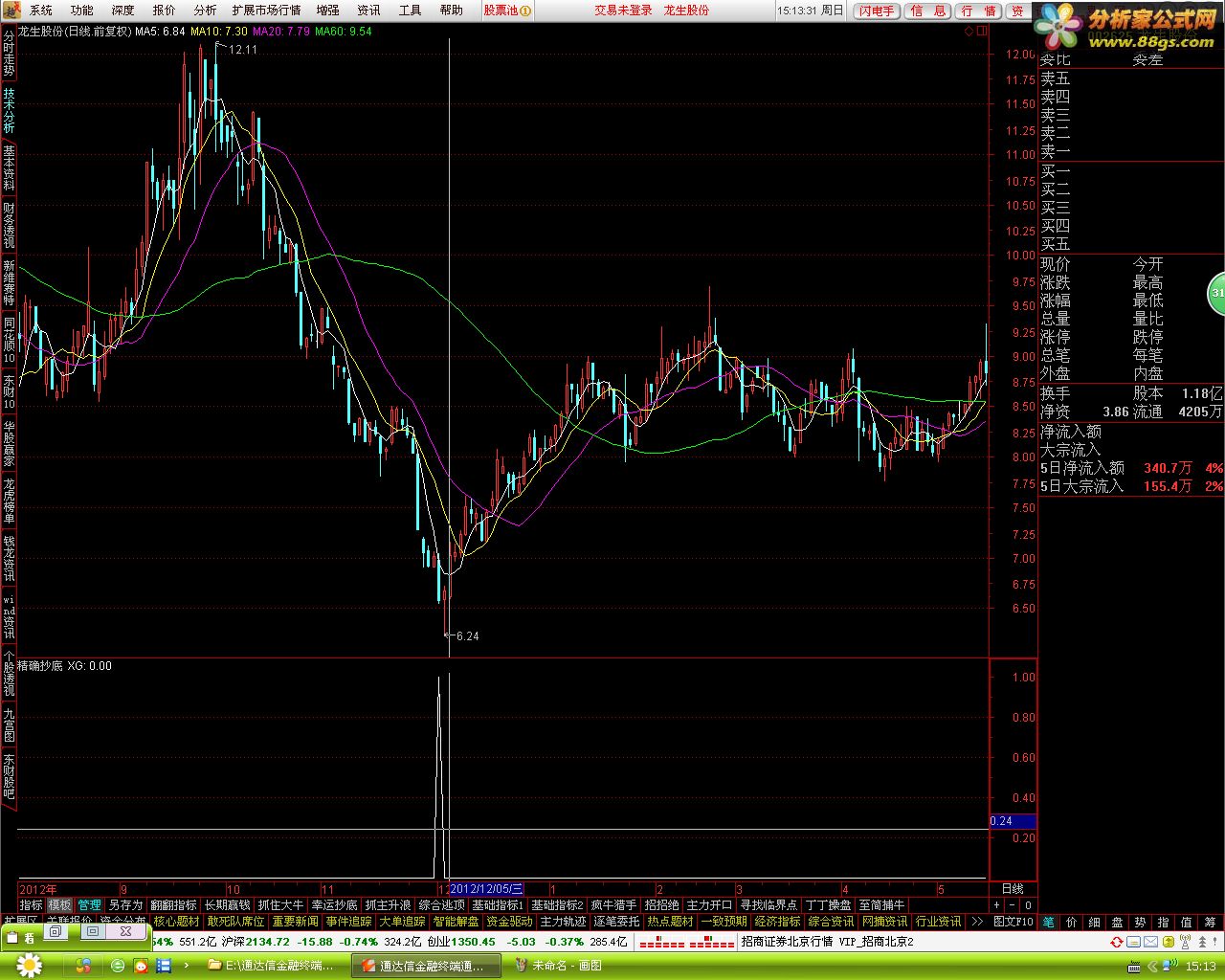
Task: Open the 扩展市场行情 menu
Action: [x=266, y=11]
